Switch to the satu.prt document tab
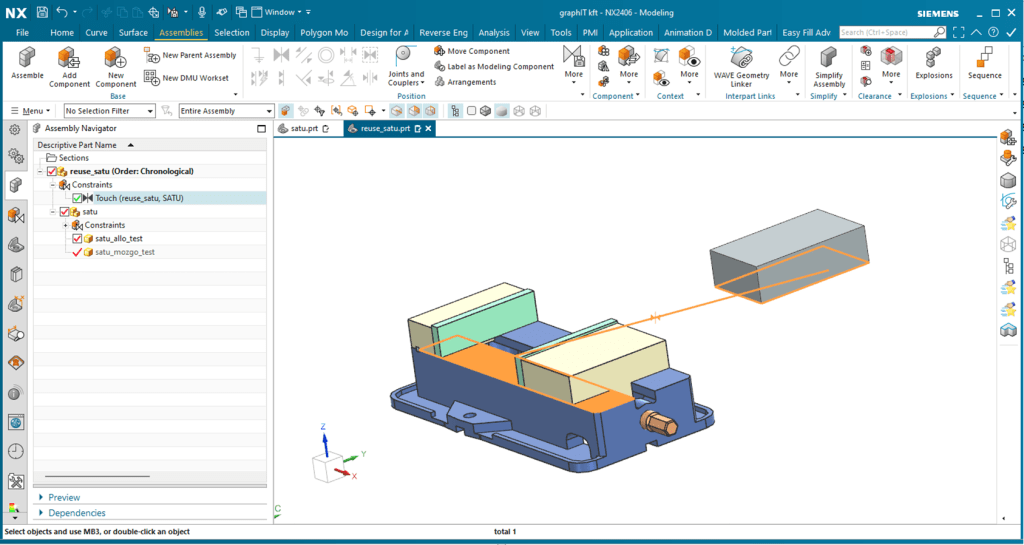The image size is (1024, 545). (x=302, y=129)
